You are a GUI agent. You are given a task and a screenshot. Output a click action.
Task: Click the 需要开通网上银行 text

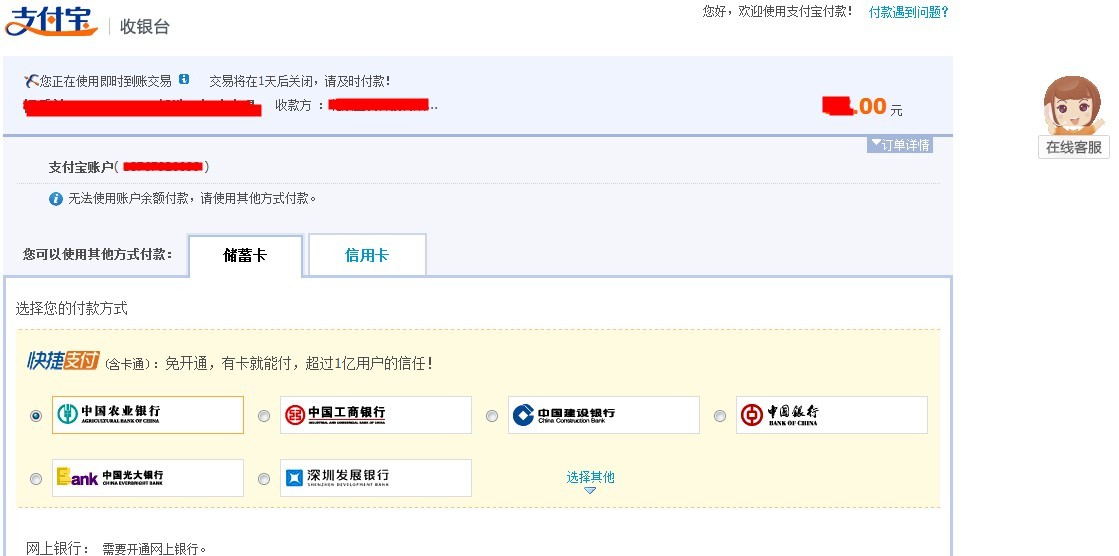click(x=153, y=549)
